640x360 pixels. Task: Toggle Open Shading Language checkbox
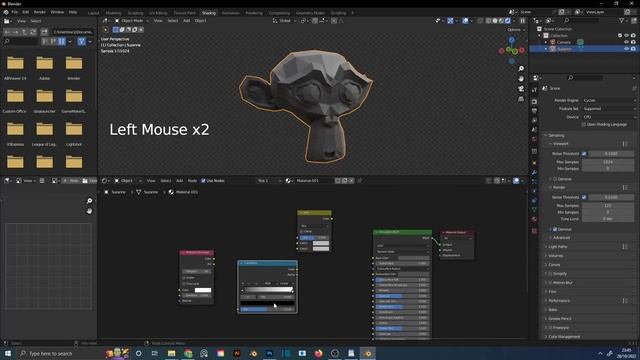click(x=584, y=124)
